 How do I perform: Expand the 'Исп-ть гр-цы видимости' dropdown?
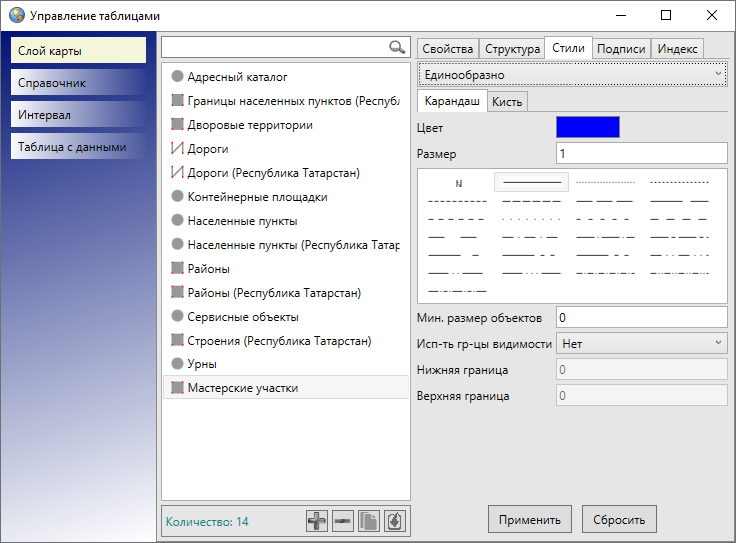[642, 343]
